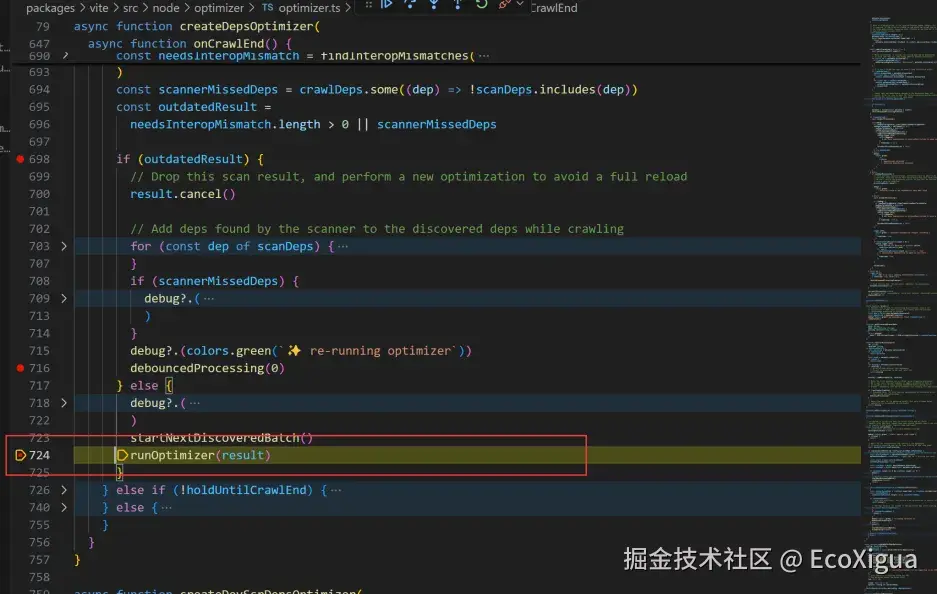The width and height of the screenshot is (937, 594).
Task: Click the debug Continue button
Action: (x=386, y=4)
